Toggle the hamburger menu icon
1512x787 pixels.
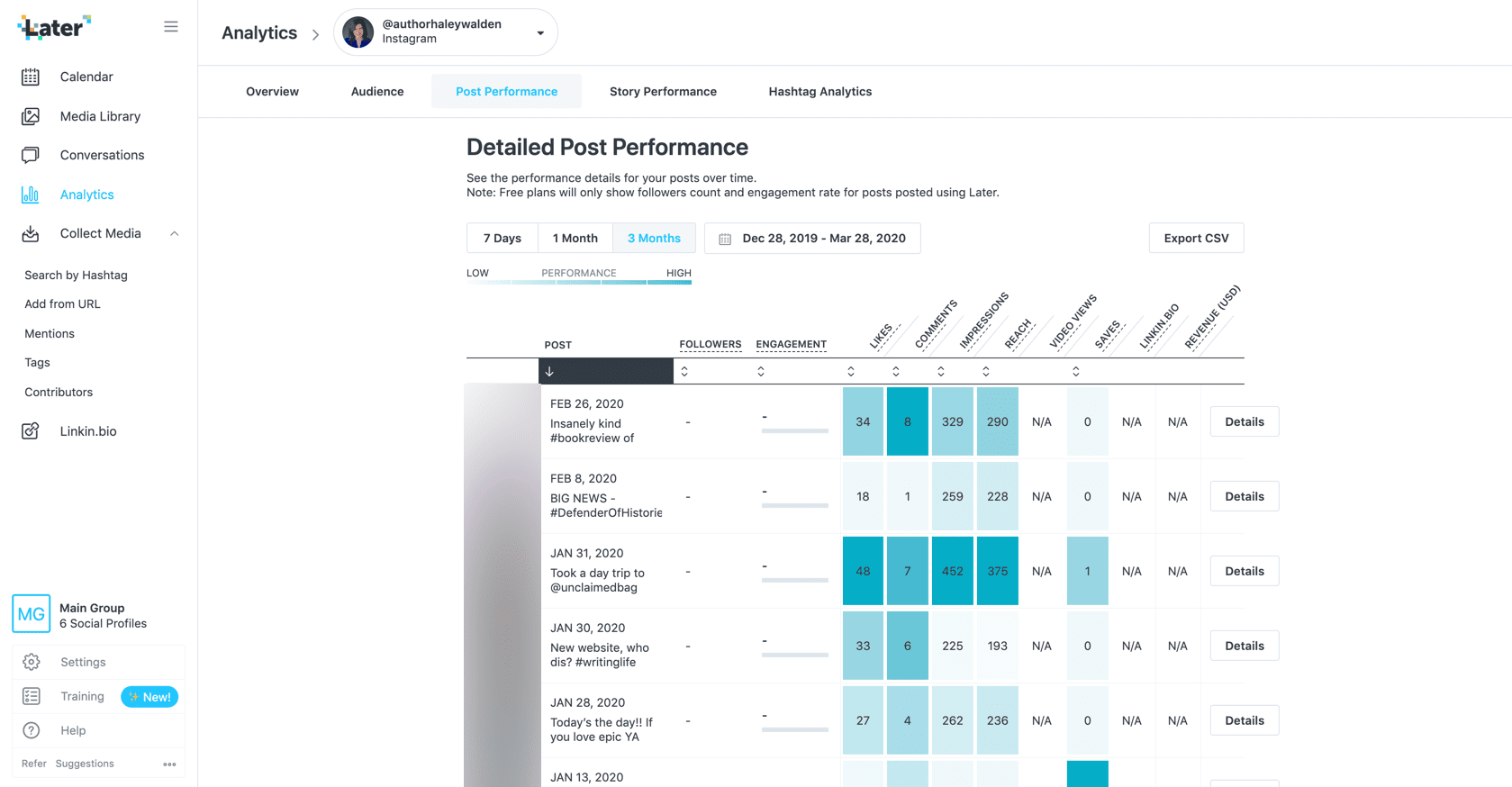170,27
